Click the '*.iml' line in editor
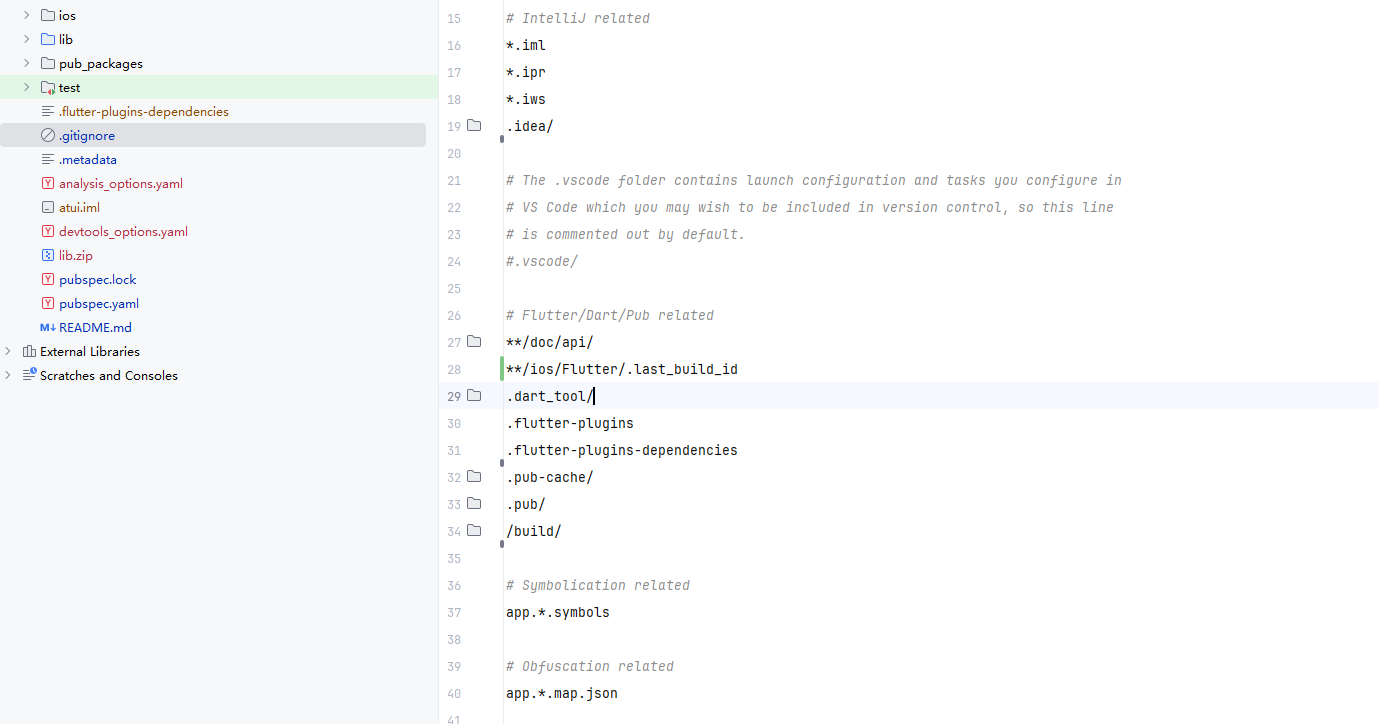The image size is (1379, 724). pyautogui.click(x=526, y=45)
